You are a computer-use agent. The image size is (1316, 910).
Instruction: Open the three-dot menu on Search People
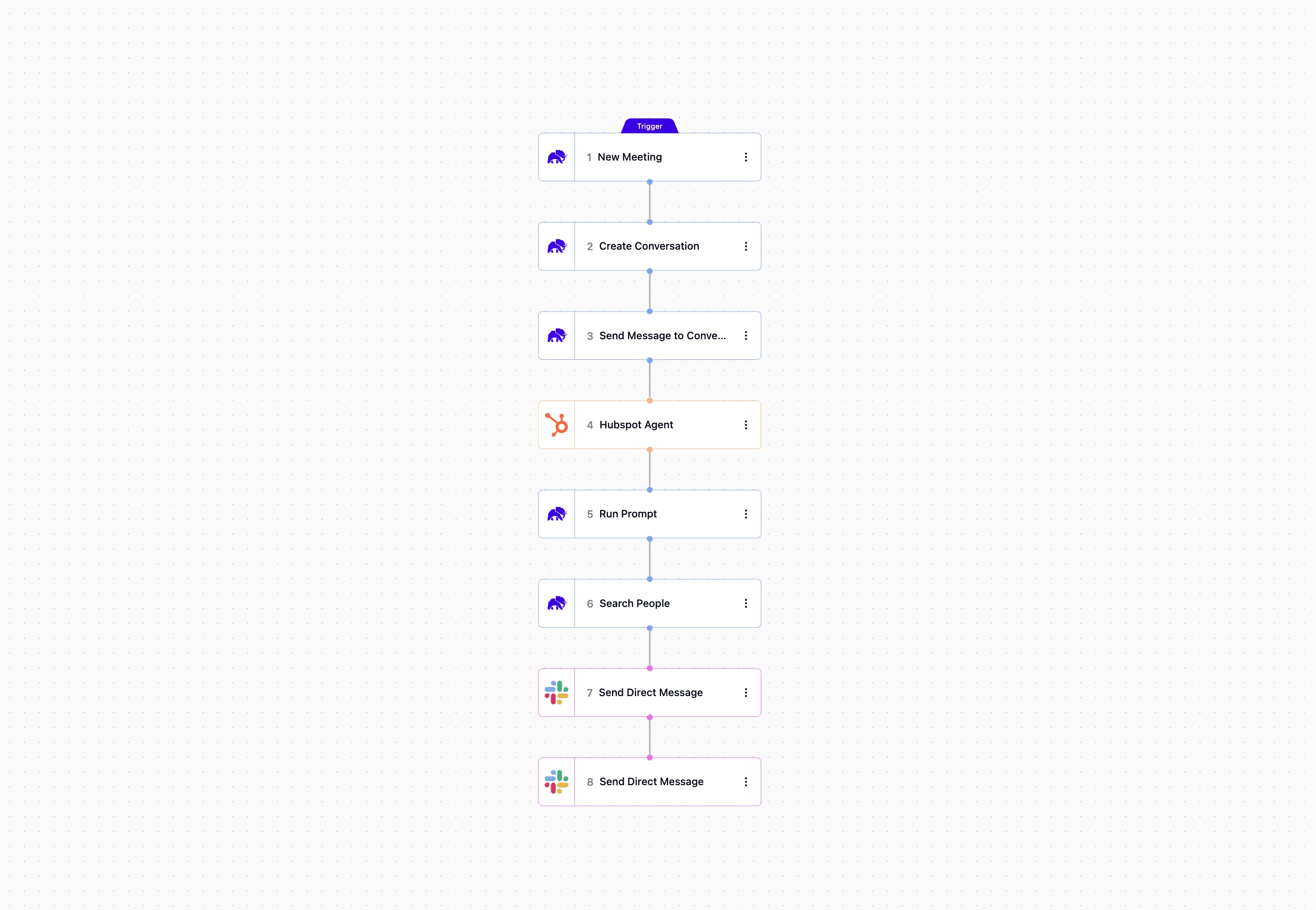pos(746,602)
